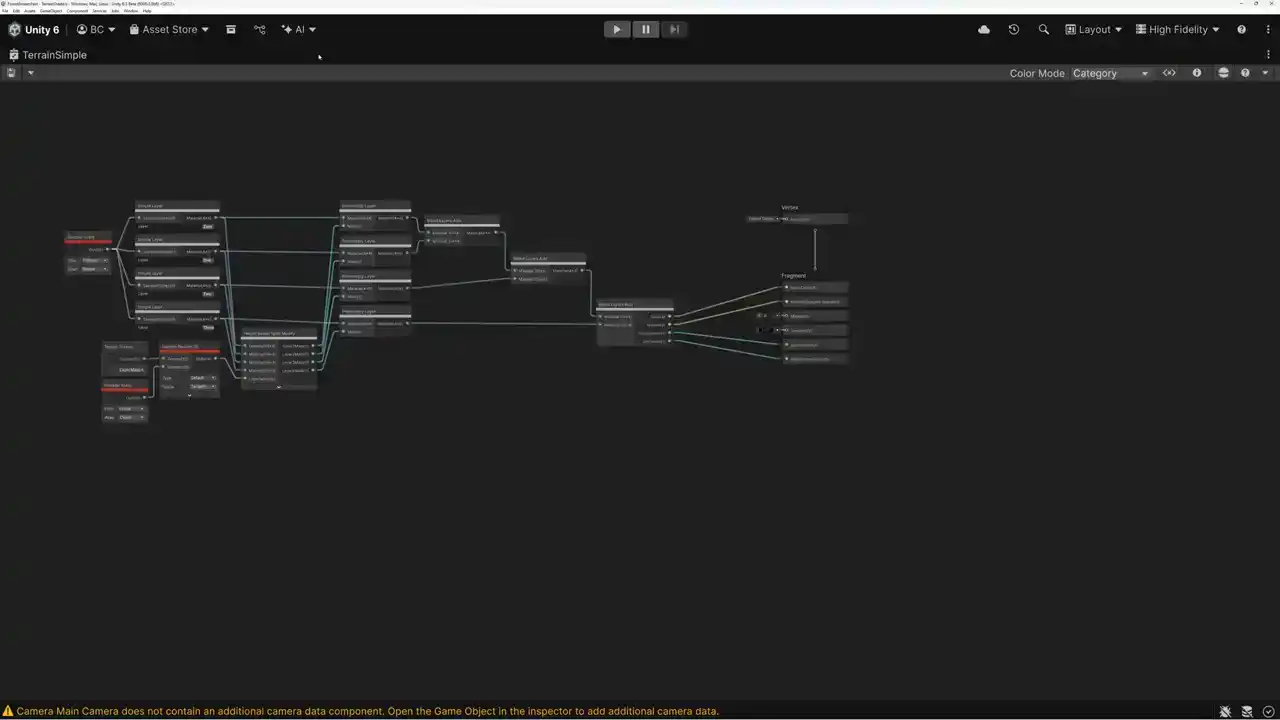The image size is (1280, 720).
Task: Click the red color swatch node in graph
Action: [87, 240]
